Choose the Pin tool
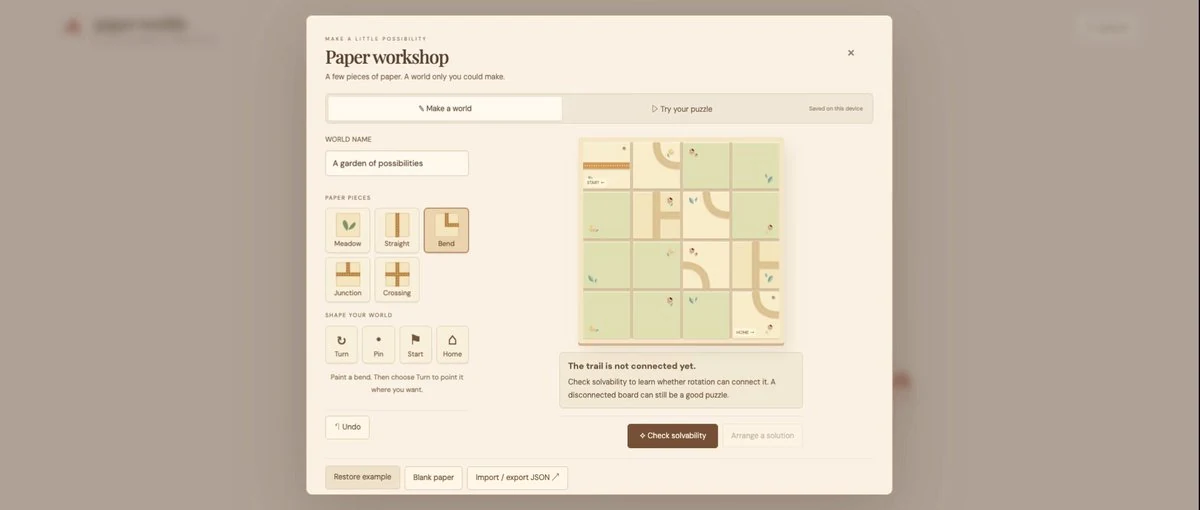 pyautogui.click(x=378, y=344)
